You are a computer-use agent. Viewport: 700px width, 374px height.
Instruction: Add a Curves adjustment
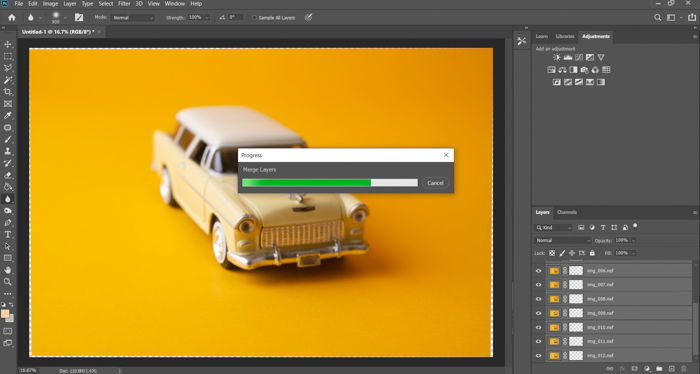tap(579, 58)
